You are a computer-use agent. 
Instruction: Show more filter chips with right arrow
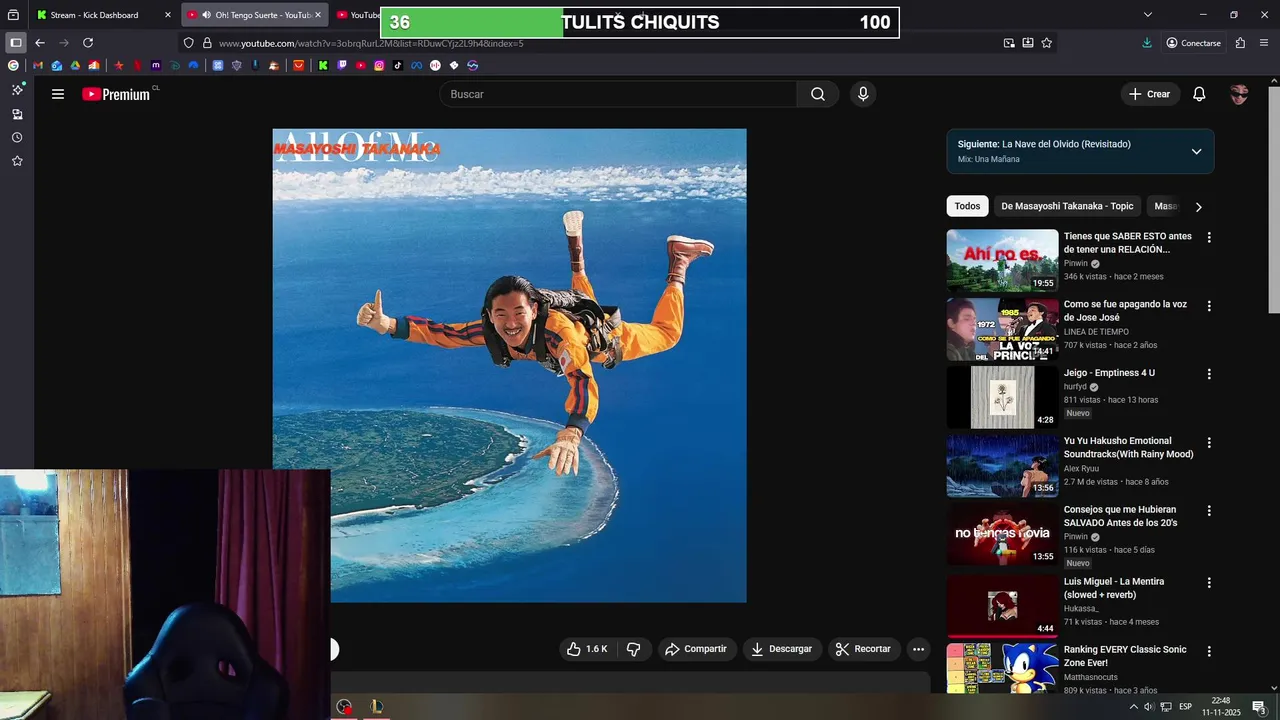click(1198, 207)
